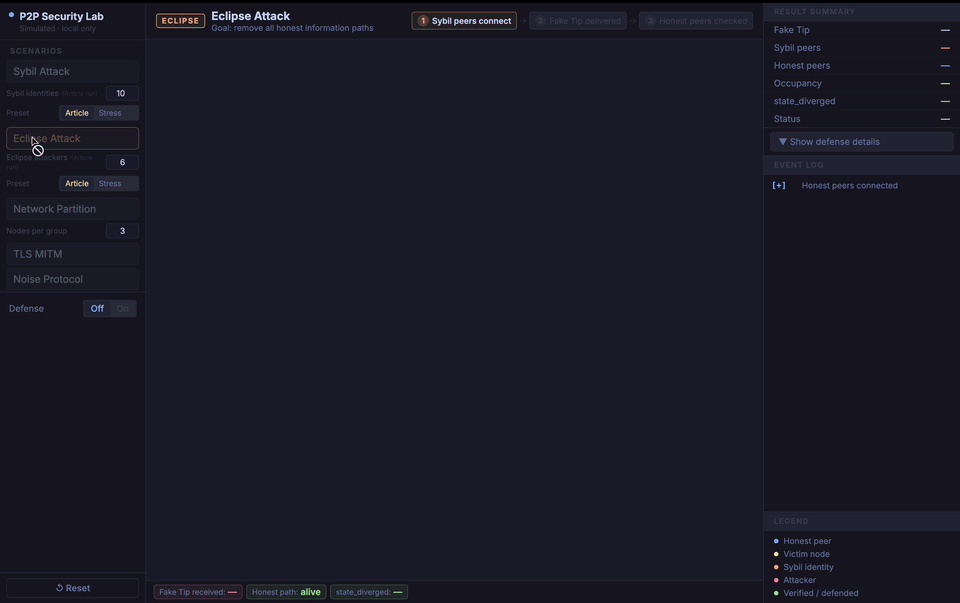This screenshot has height=603, width=960.
Task: Click the Sybil identity legend dot
Action: pyautogui.click(x=776, y=567)
